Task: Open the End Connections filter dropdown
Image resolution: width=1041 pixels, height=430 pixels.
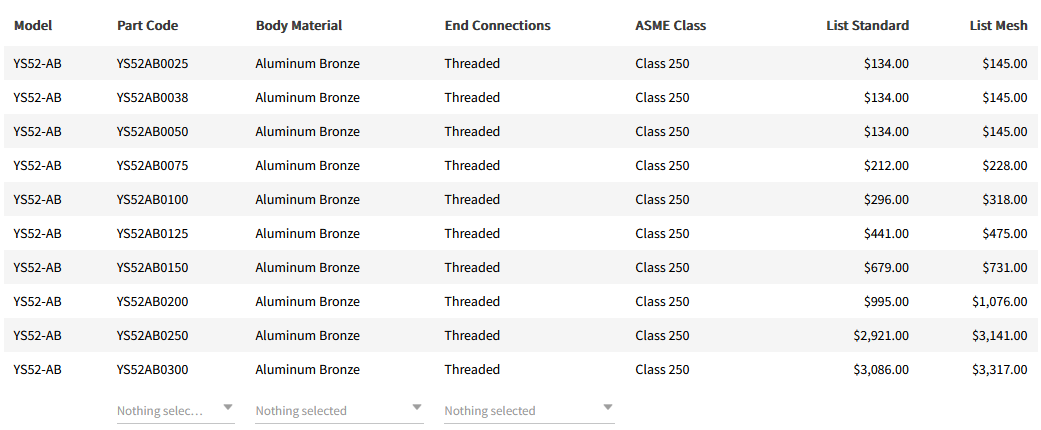Action: (x=529, y=410)
